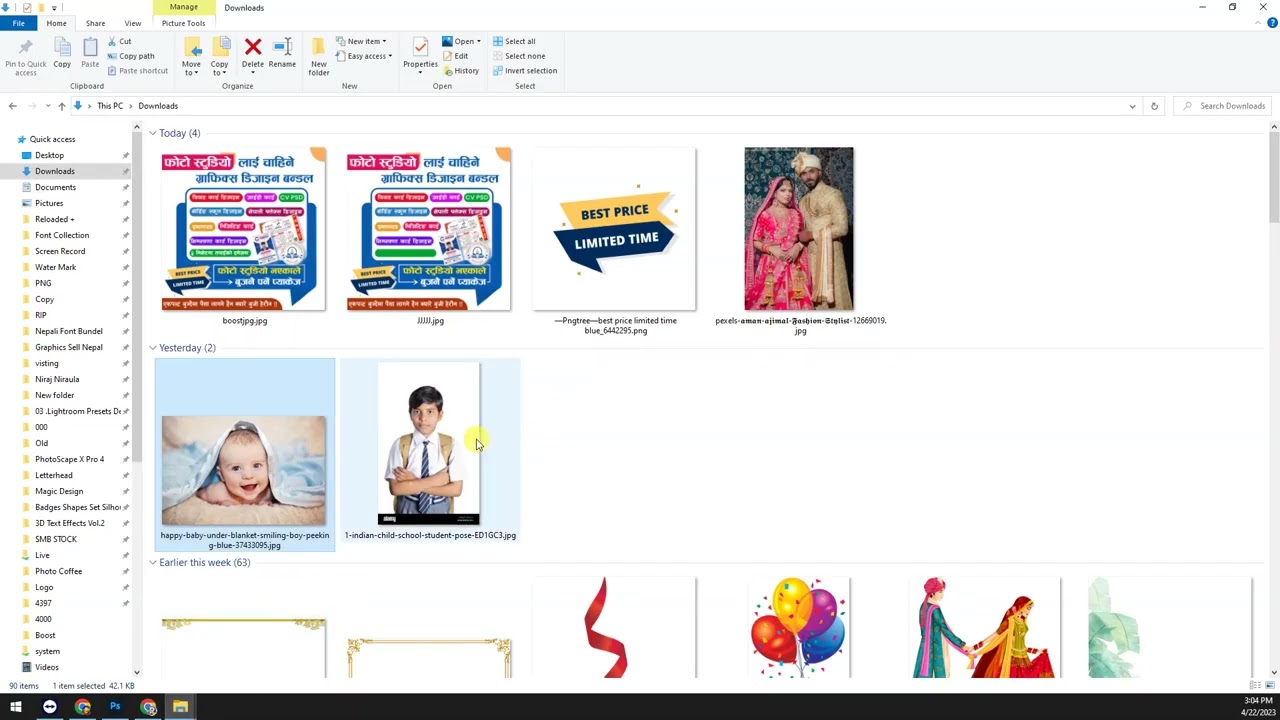
Task: Click This PC in address breadcrumb
Action: pyautogui.click(x=110, y=106)
